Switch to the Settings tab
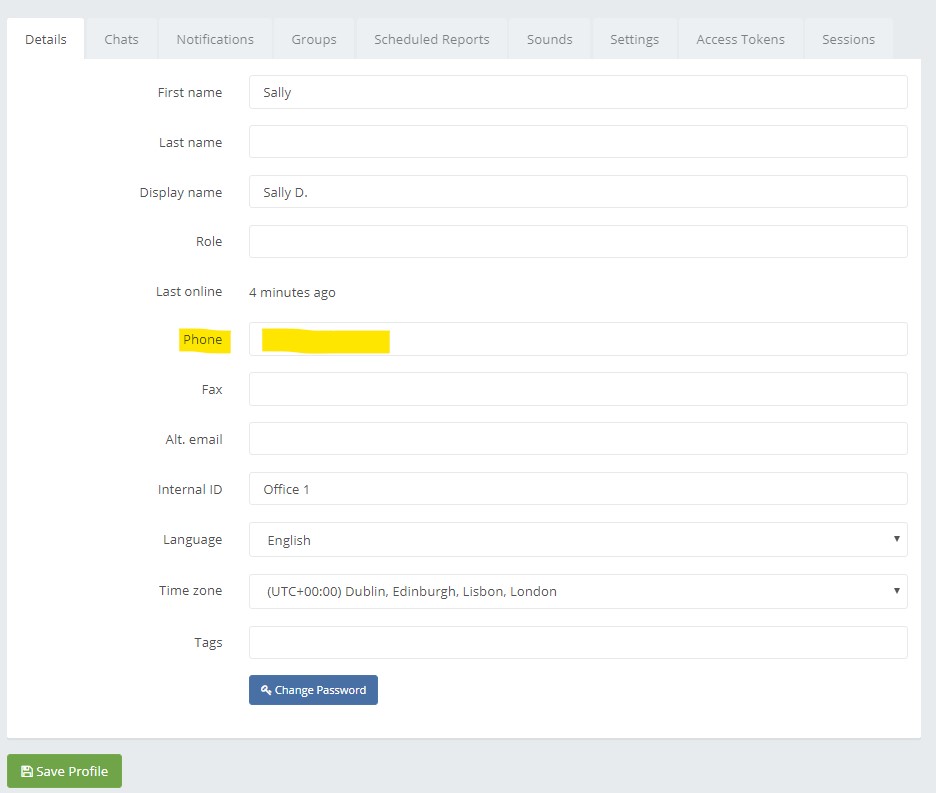The image size is (936, 793). point(634,39)
